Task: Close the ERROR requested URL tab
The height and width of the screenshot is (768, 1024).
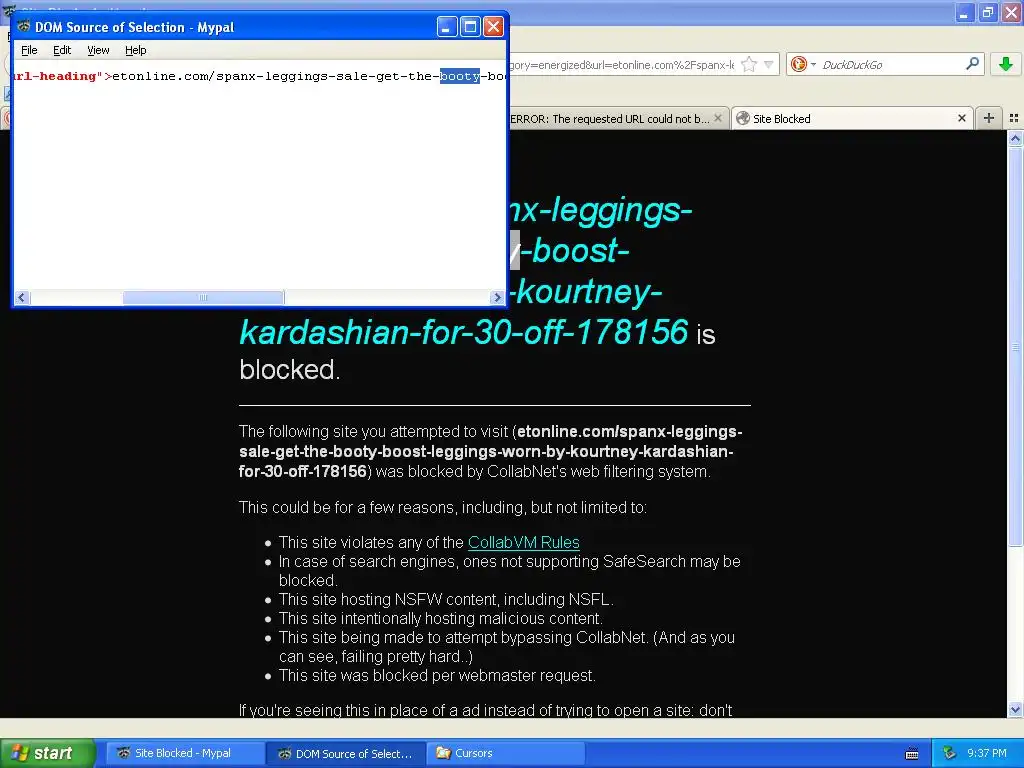Action: [718, 118]
